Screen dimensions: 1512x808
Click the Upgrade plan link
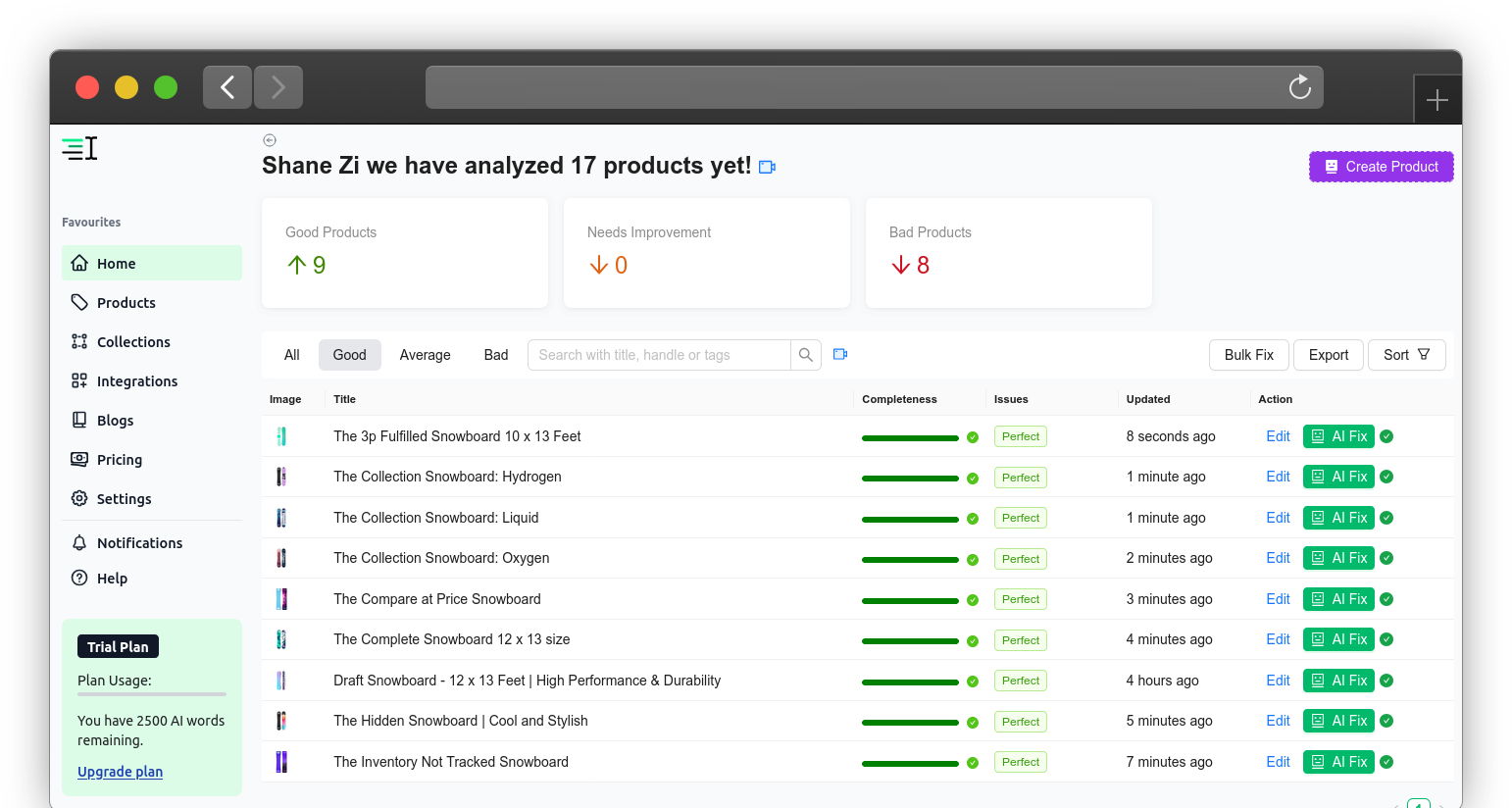pos(120,772)
